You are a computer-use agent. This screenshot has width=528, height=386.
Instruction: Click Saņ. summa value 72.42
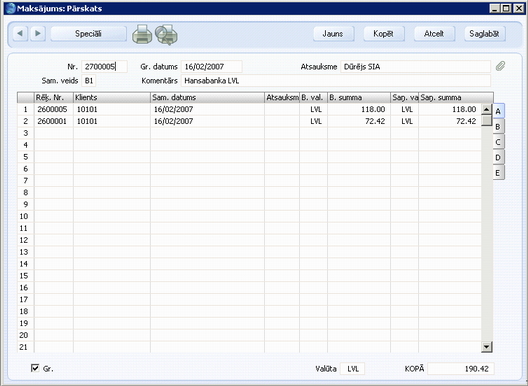coord(450,121)
